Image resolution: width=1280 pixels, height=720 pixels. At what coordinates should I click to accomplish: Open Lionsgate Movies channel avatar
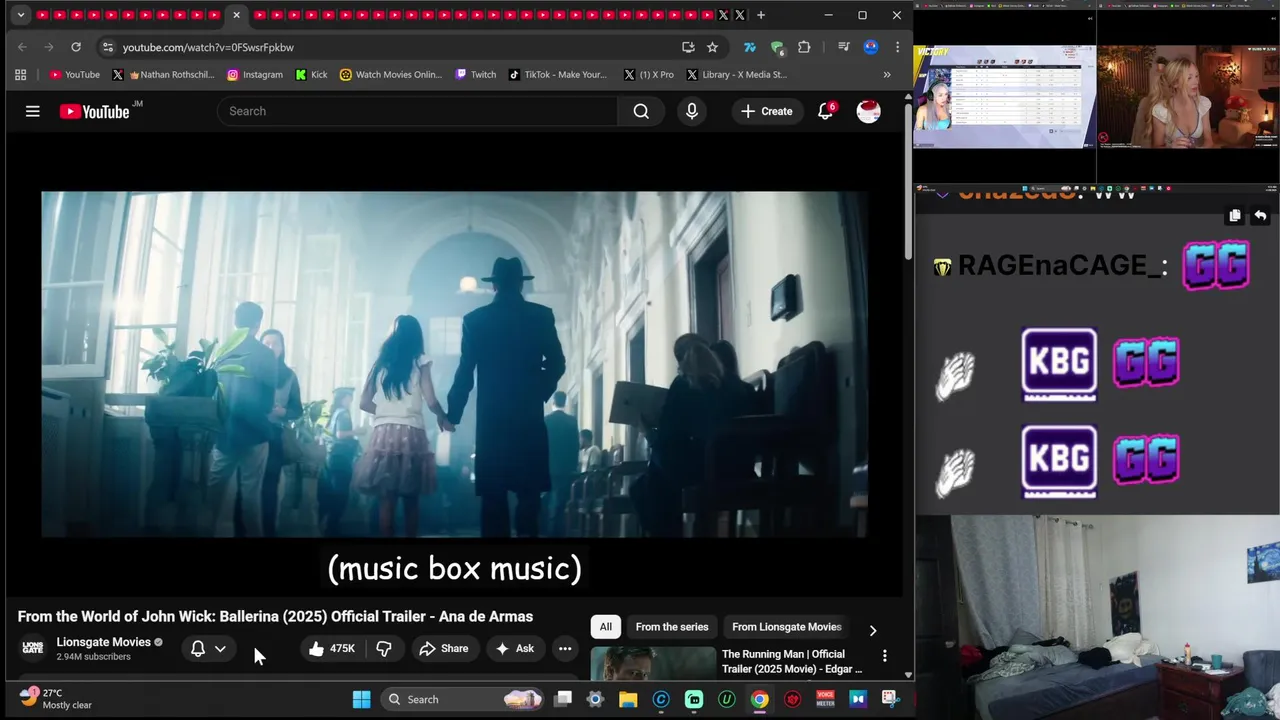tap(33, 648)
